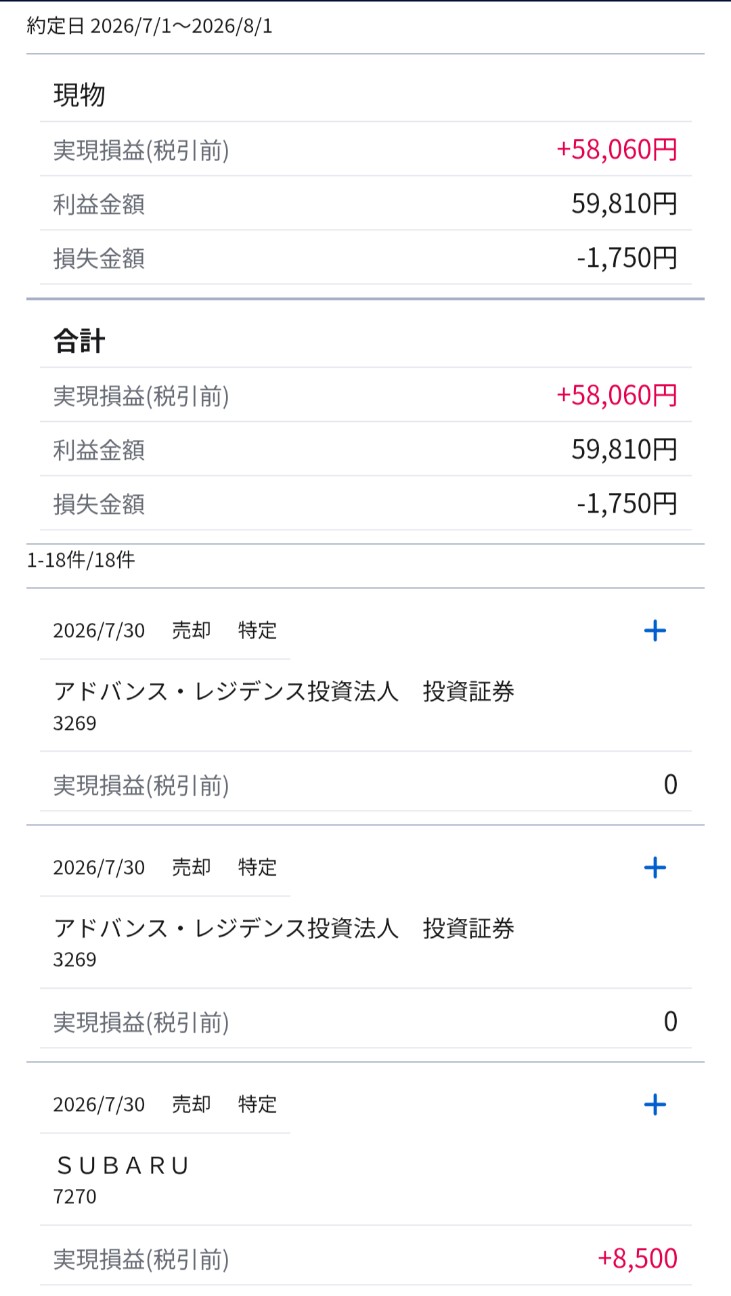Click 合計 realized profit +58,060円 value
This screenshot has height=1296, width=731.
coord(617,396)
